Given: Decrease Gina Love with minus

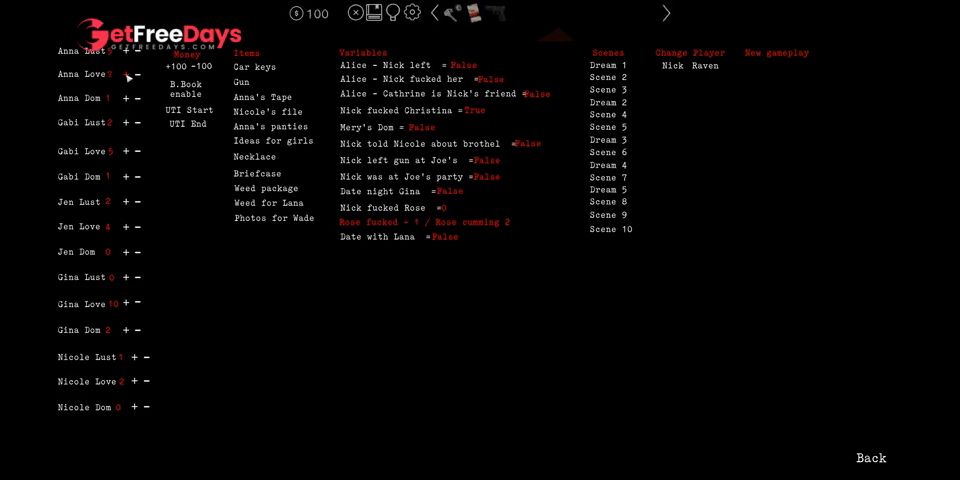Looking at the screenshot, I should 138,302.
